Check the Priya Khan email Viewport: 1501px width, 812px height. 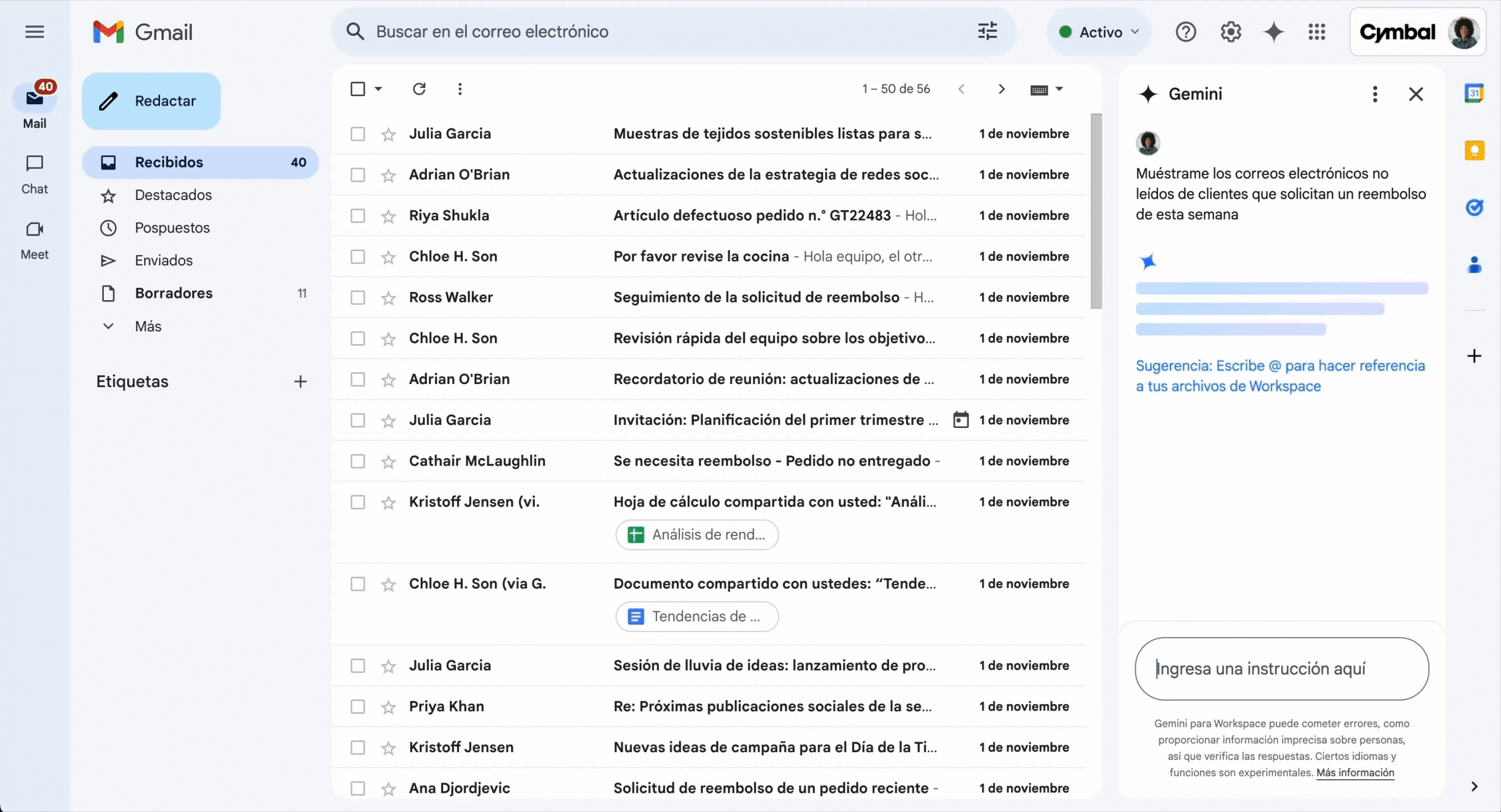click(358, 707)
